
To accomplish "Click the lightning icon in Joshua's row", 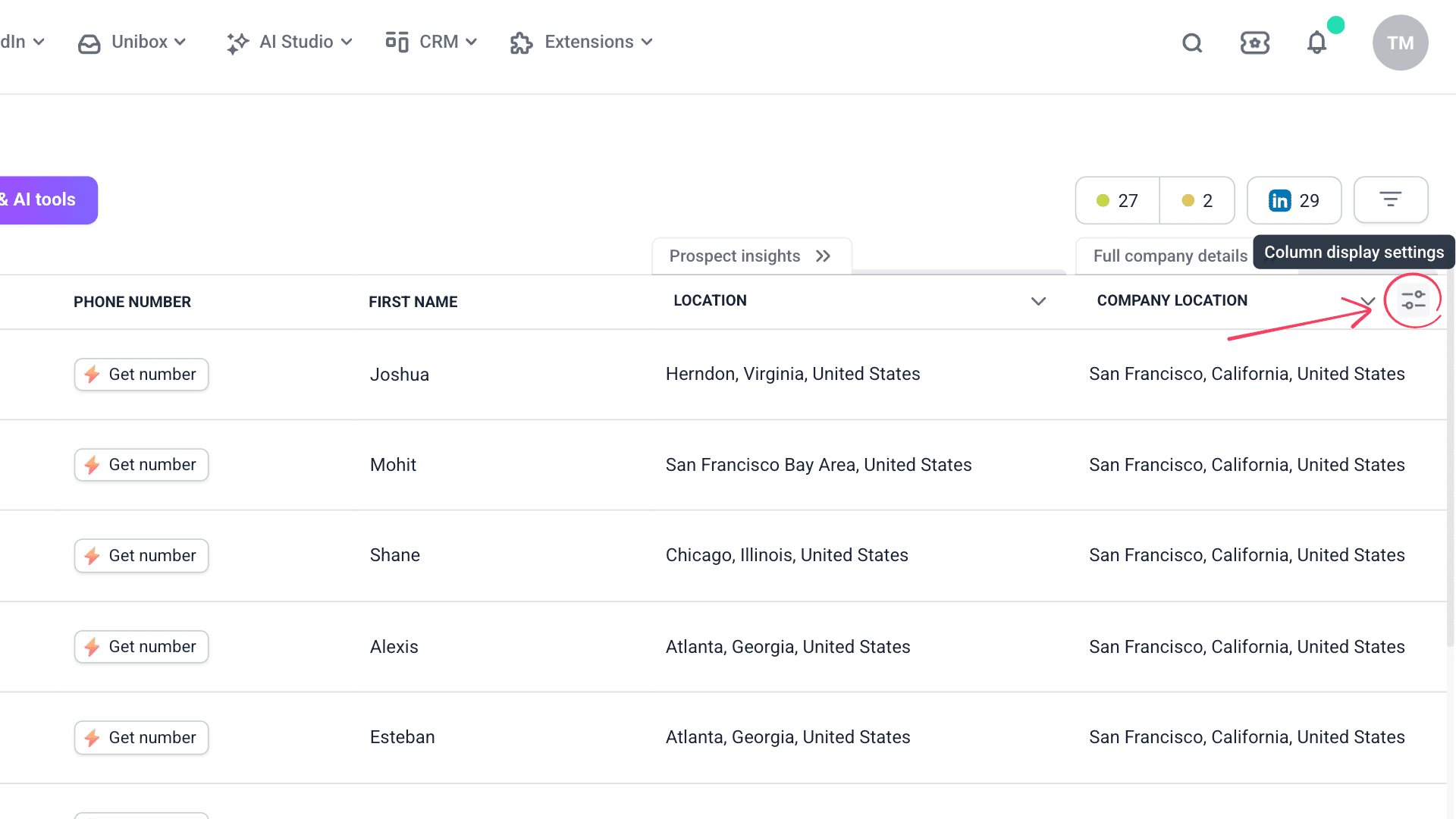I will coord(93,375).
